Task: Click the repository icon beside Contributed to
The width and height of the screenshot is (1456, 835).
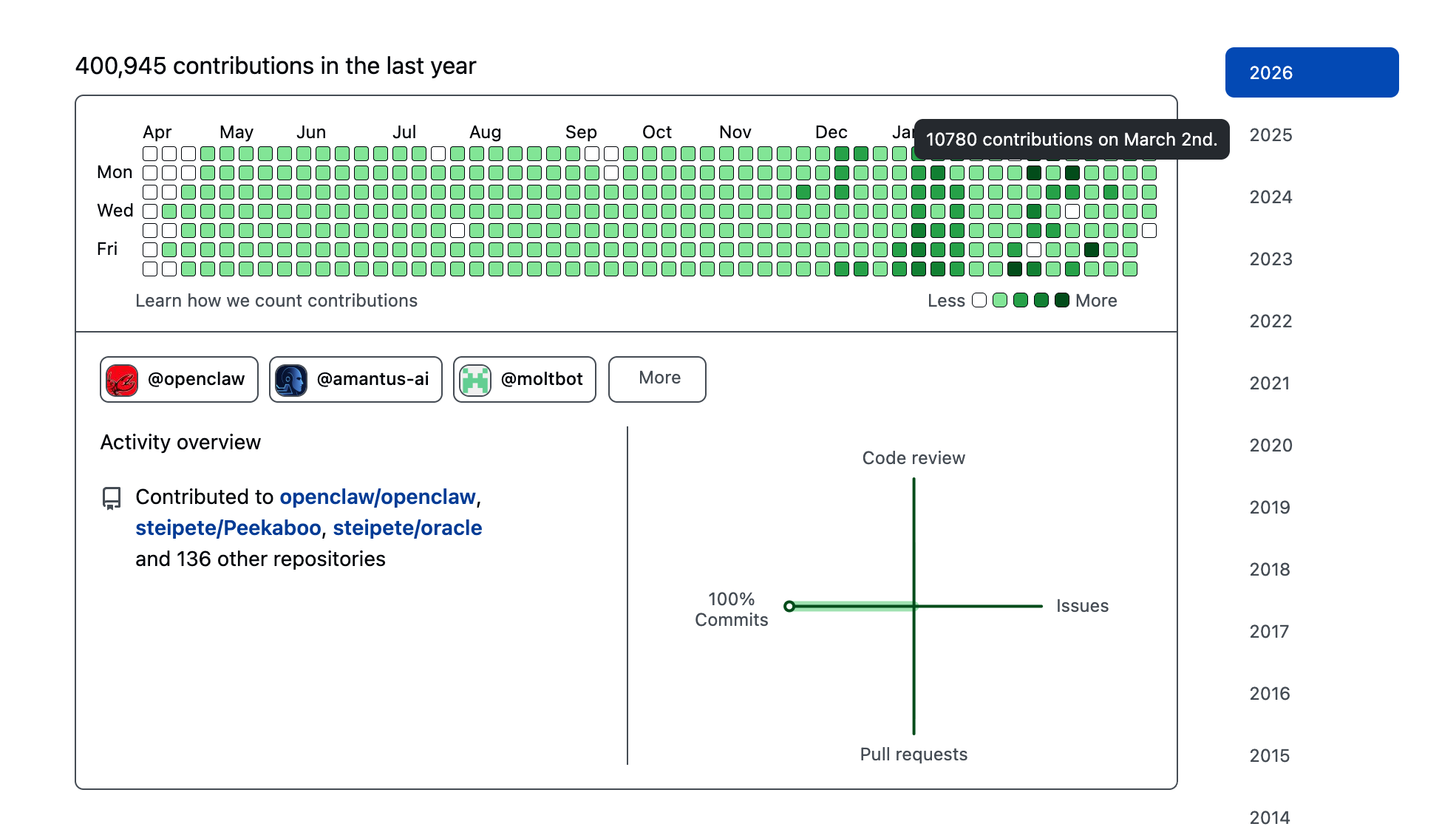Action: [x=112, y=498]
